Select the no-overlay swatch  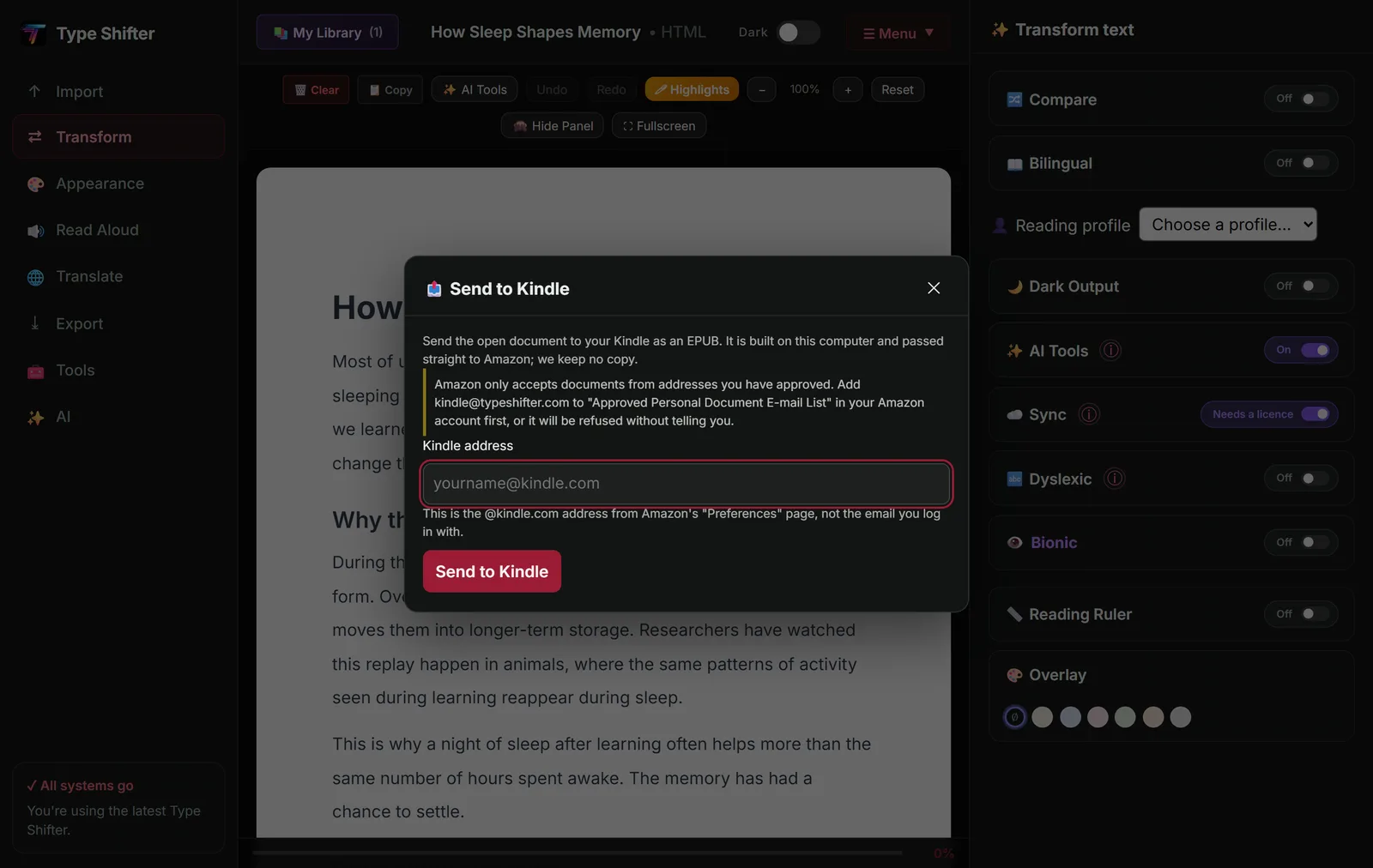coord(1014,717)
